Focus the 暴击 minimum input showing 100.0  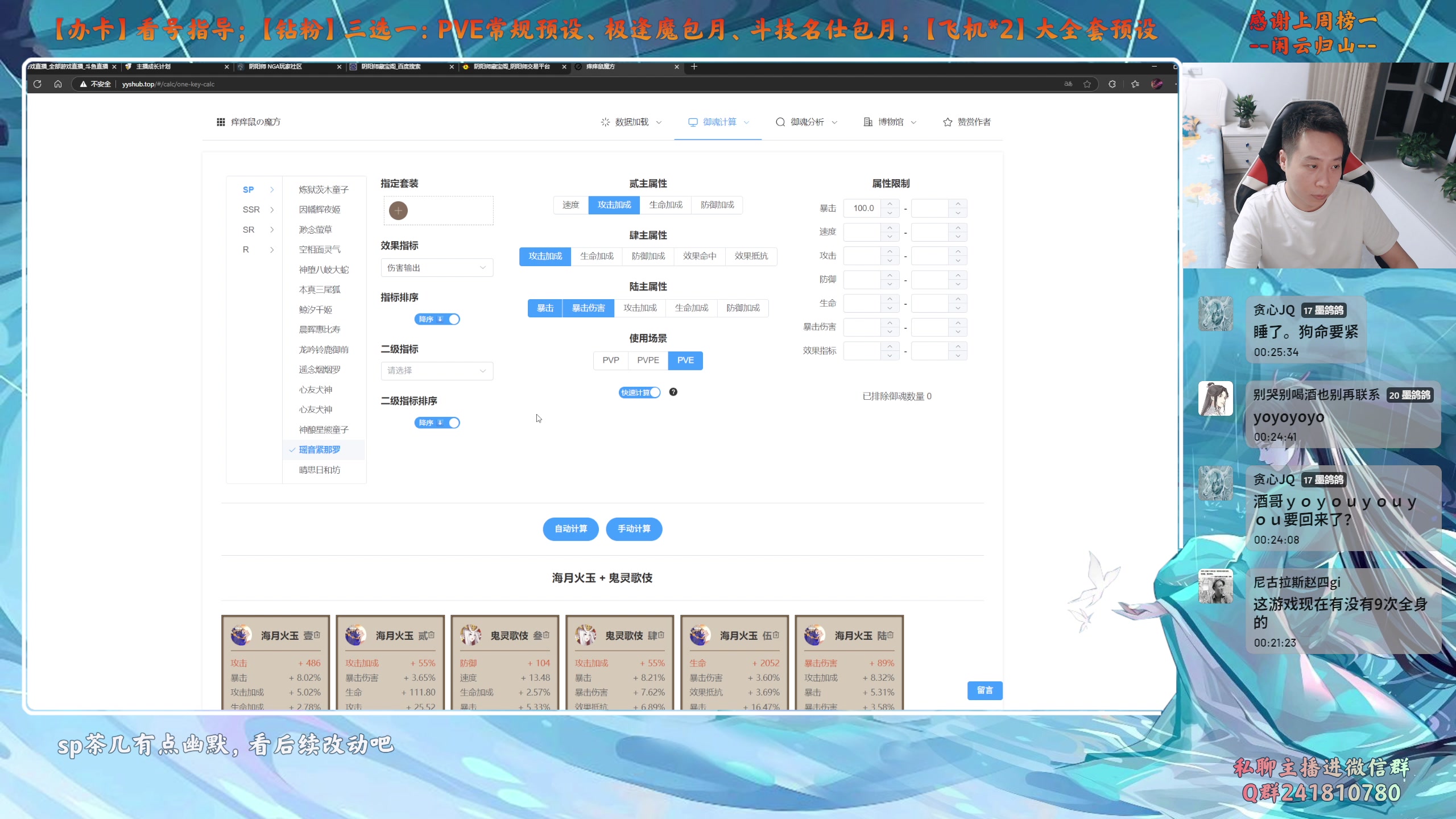coord(863,208)
